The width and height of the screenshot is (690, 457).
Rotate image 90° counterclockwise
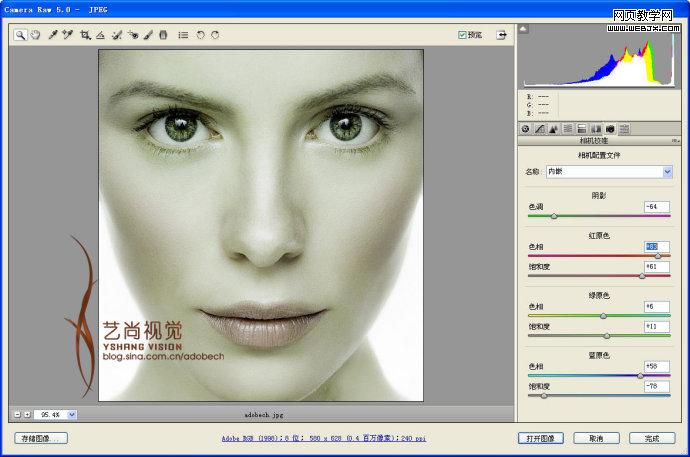coord(200,35)
